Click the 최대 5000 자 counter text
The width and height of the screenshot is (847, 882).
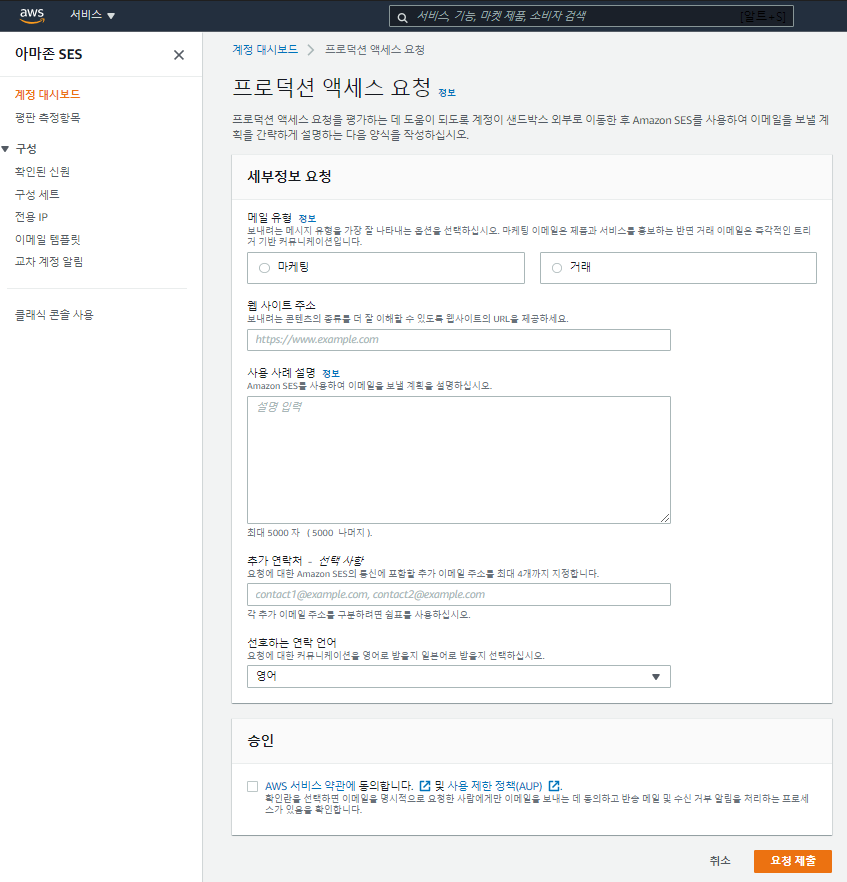tap(310, 533)
